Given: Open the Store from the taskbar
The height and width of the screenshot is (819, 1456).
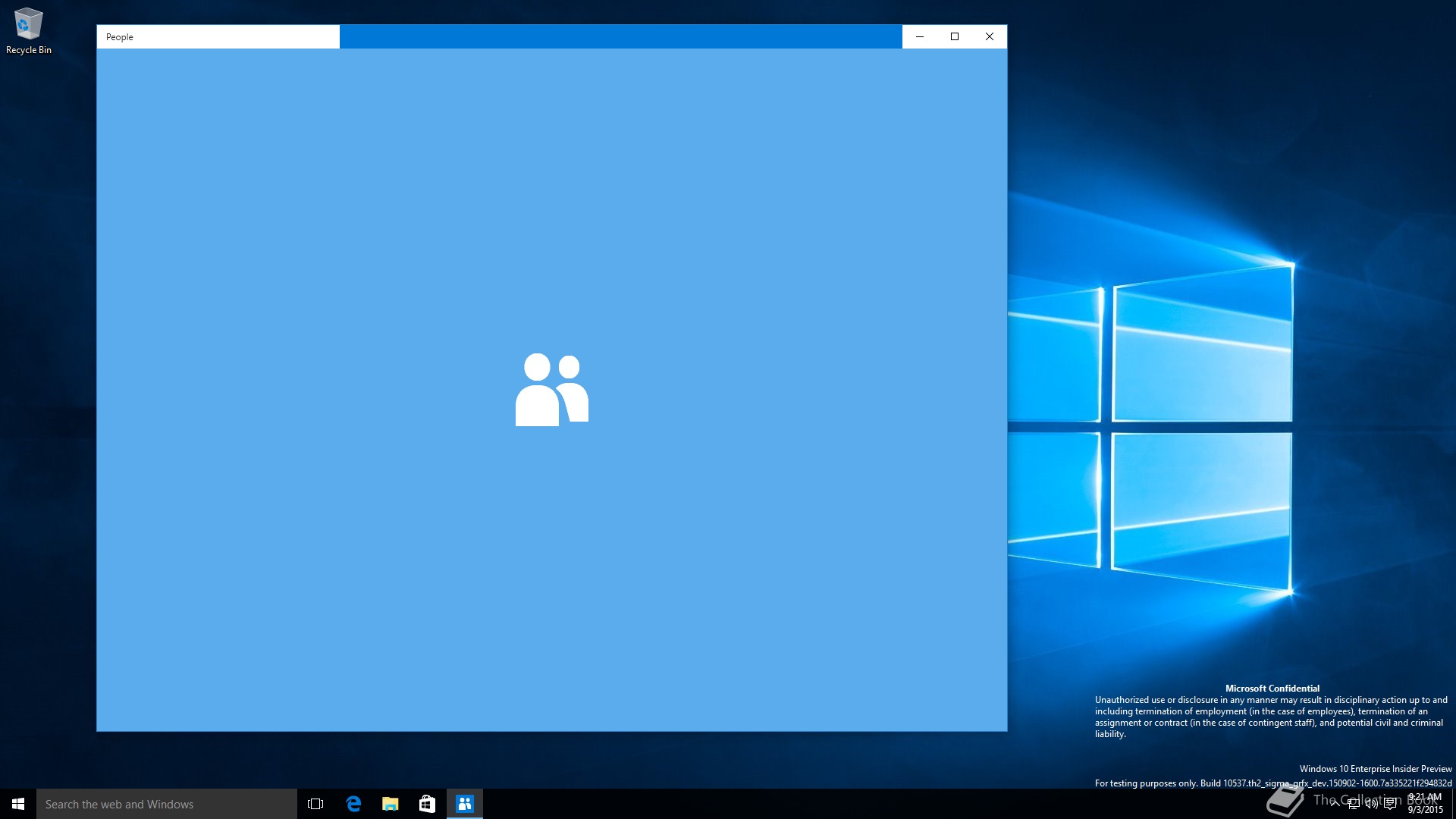Looking at the screenshot, I should tap(427, 804).
